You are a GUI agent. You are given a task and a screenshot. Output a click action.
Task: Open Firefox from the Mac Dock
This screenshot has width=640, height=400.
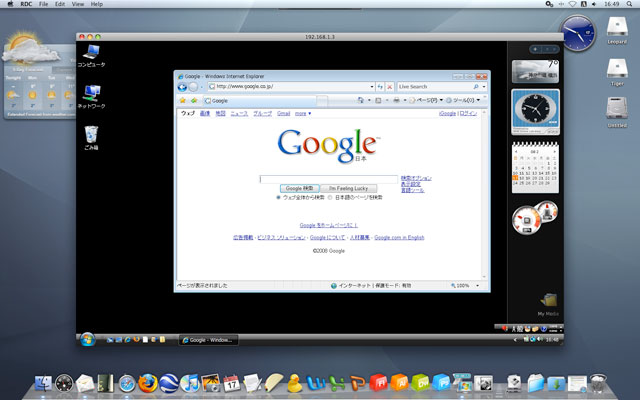click(x=148, y=384)
